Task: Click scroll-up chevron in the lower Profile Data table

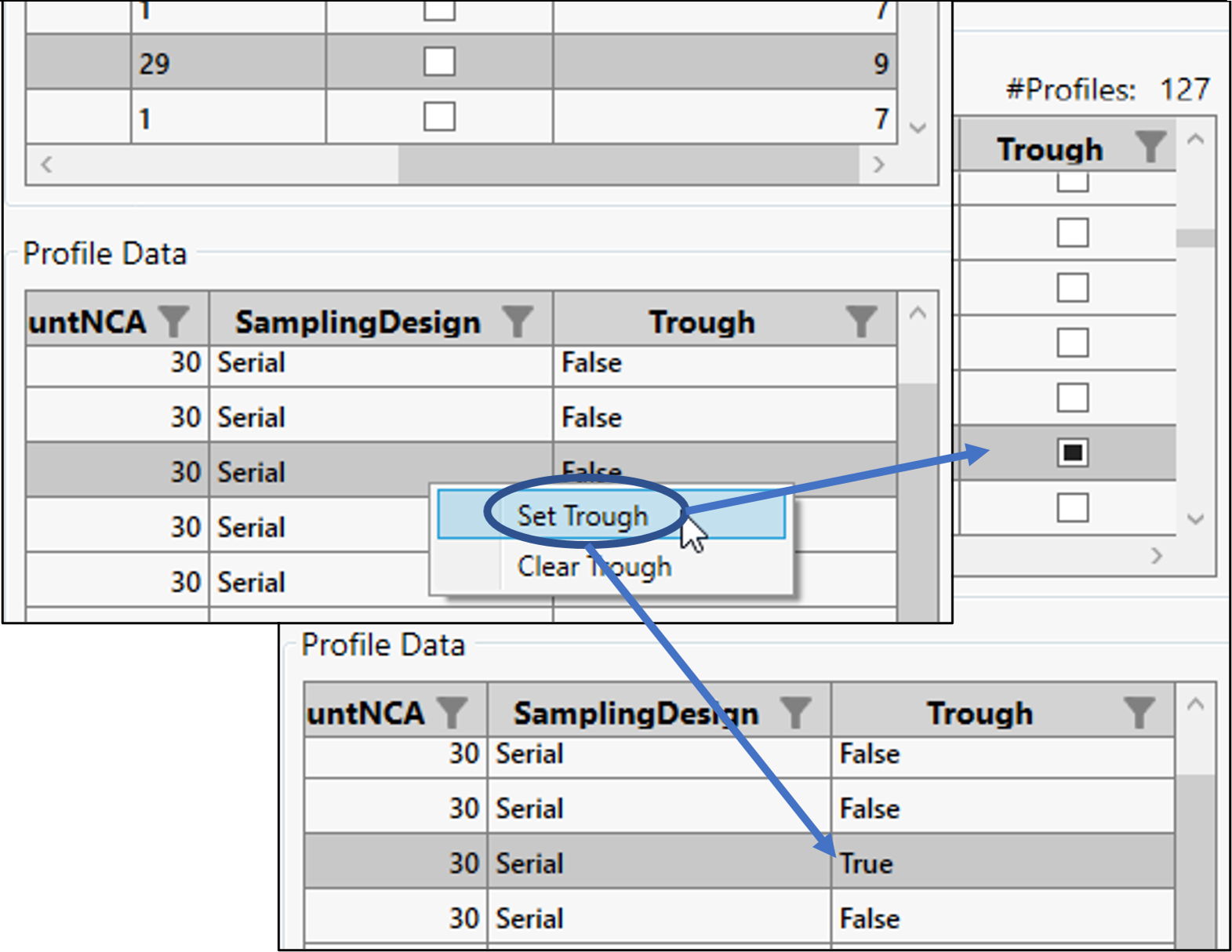Action: pos(1195,704)
